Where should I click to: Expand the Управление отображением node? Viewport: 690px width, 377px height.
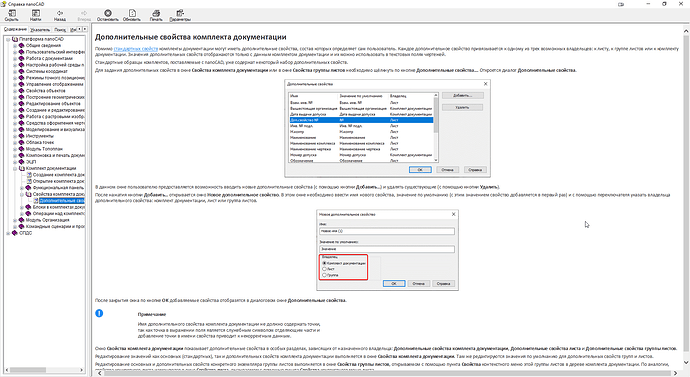(15, 84)
